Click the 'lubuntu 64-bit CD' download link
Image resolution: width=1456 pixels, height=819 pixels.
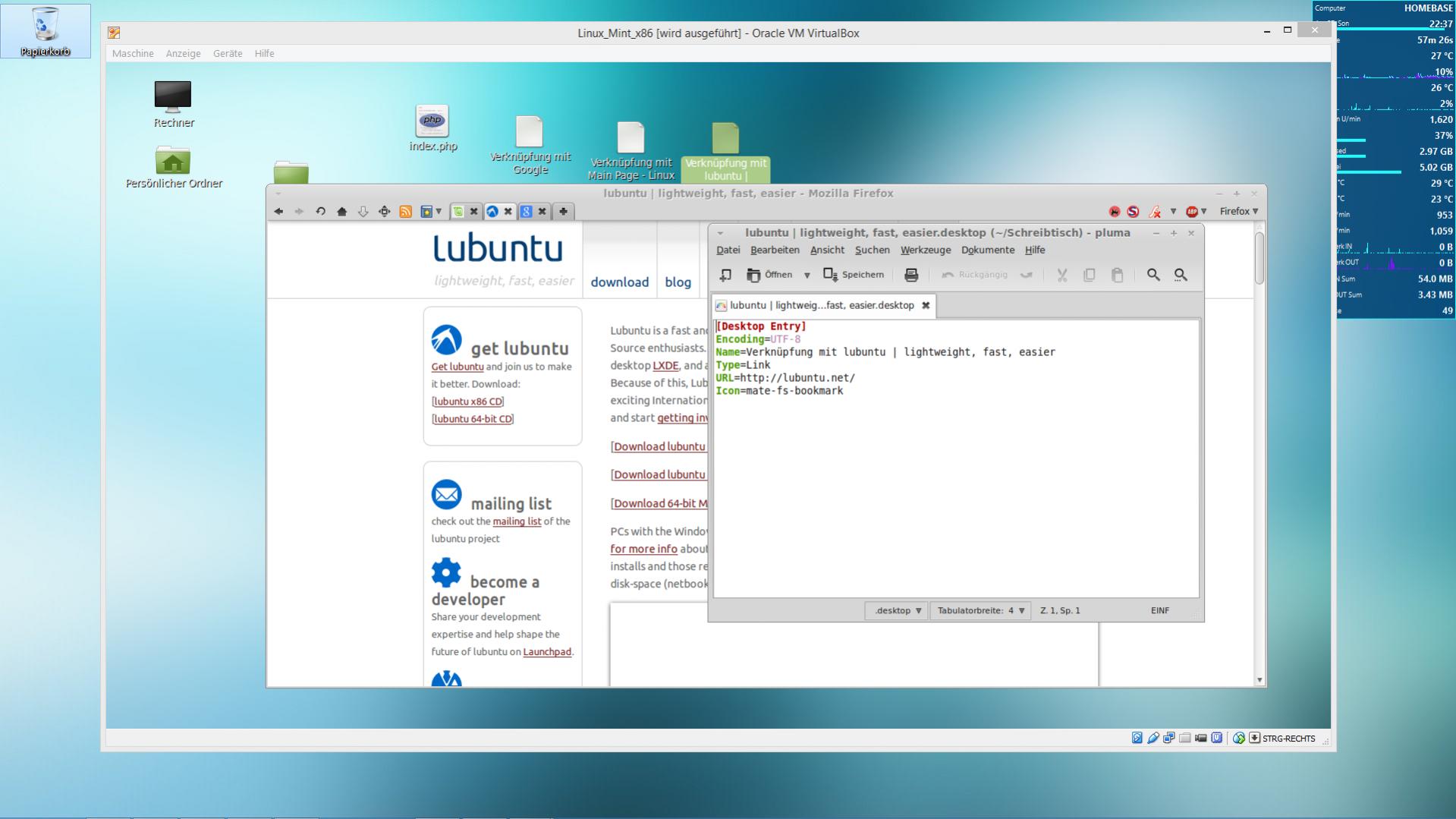tap(473, 419)
